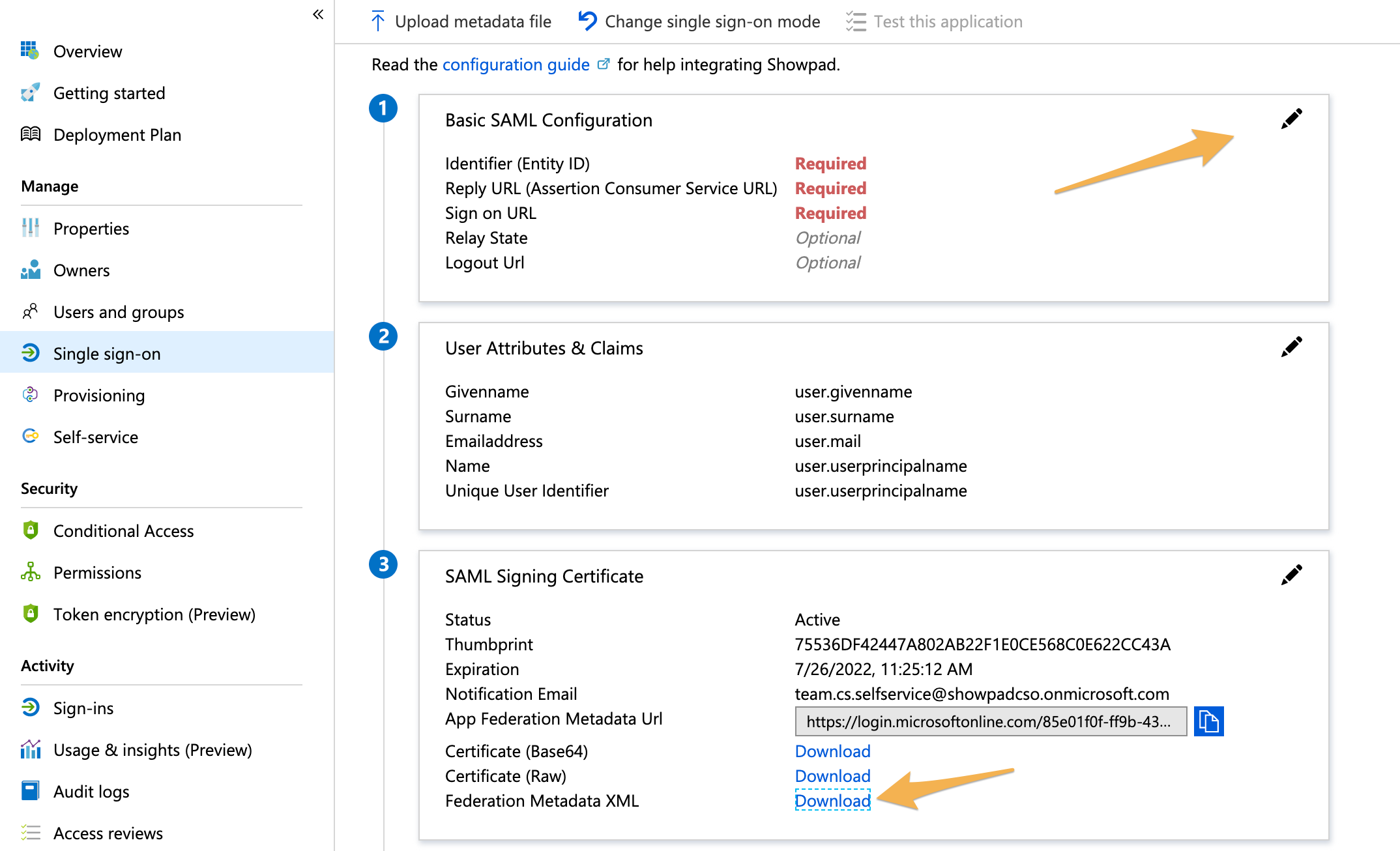Open Access reviews
Viewport: 1400px width, 851px height.
(x=108, y=833)
